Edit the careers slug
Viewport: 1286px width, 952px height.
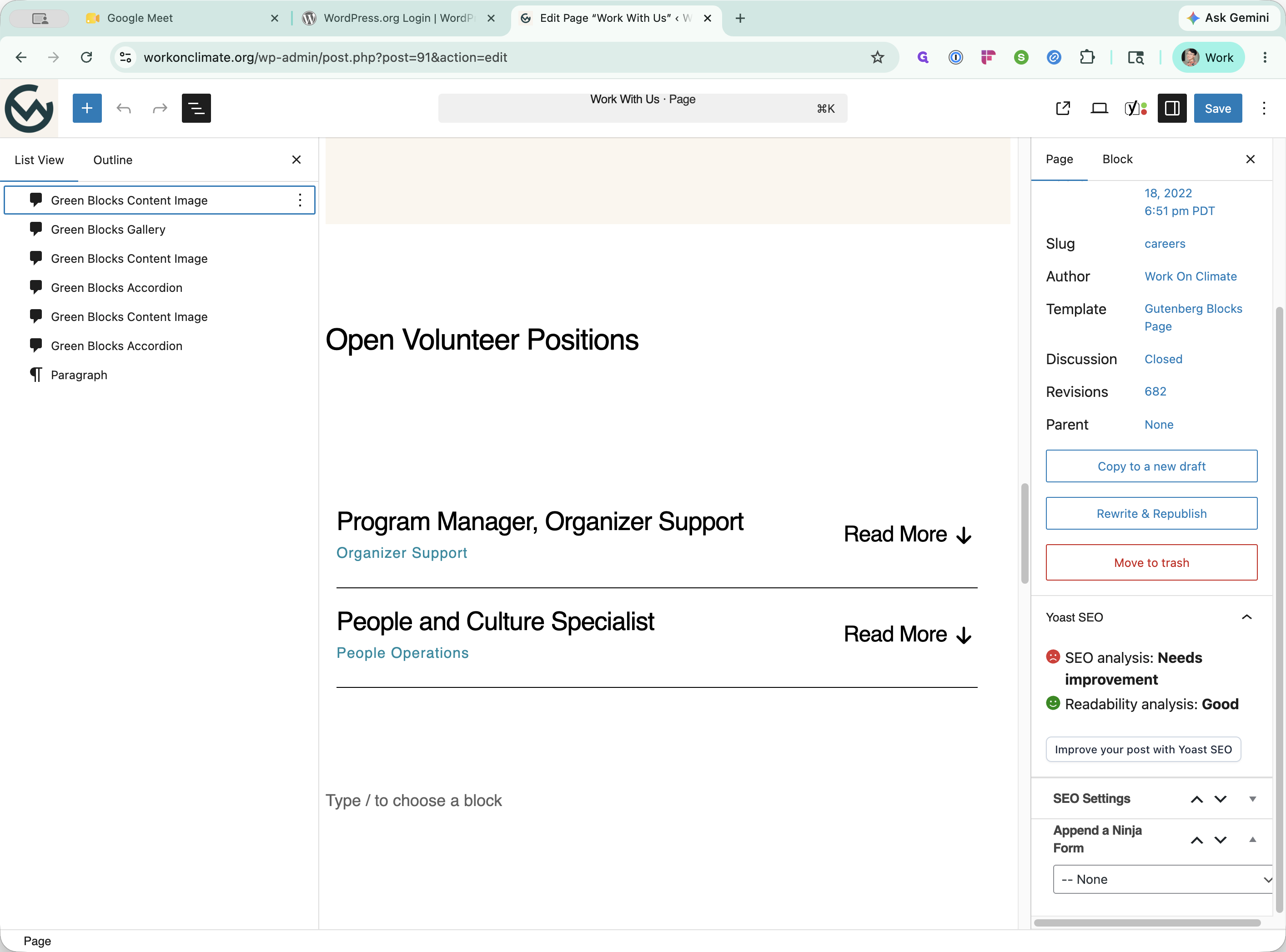tap(1165, 244)
